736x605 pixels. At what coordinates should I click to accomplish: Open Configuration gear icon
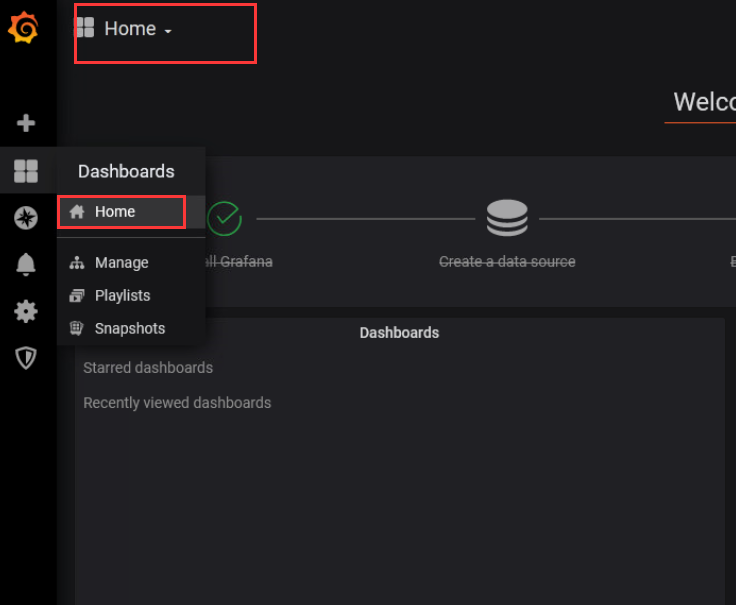point(26,311)
